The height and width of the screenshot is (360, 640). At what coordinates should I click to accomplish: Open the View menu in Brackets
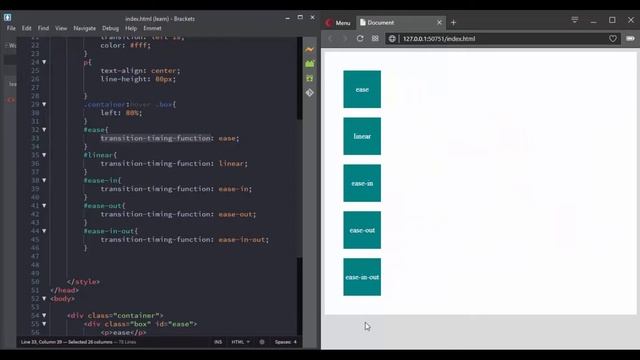point(61,28)
